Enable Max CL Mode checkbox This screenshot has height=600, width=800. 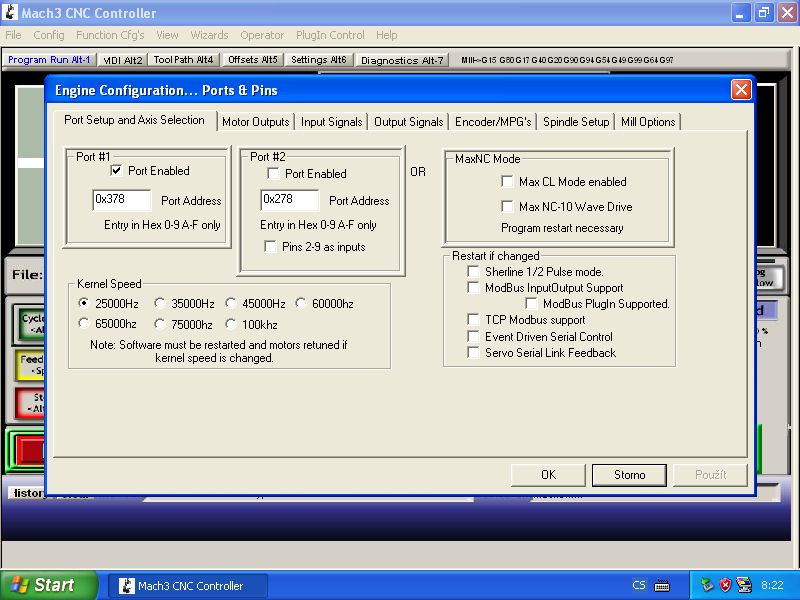(x=507, y=182)
